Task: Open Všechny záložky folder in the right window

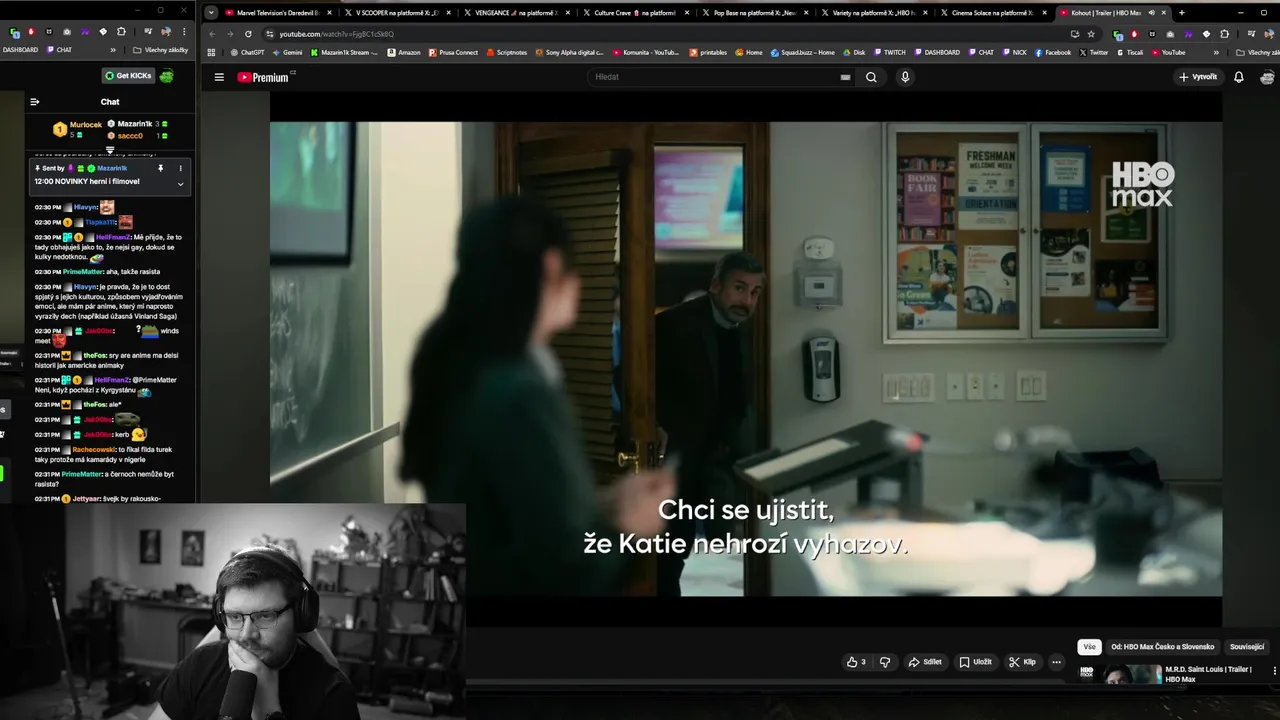Action: [1258, 52]
